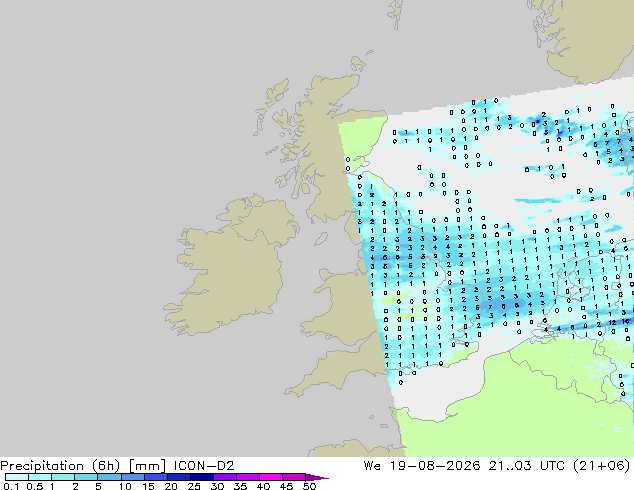Click the '(21+06)' forecast offset text
Viewport: 634px width, 490px height.
601,466
